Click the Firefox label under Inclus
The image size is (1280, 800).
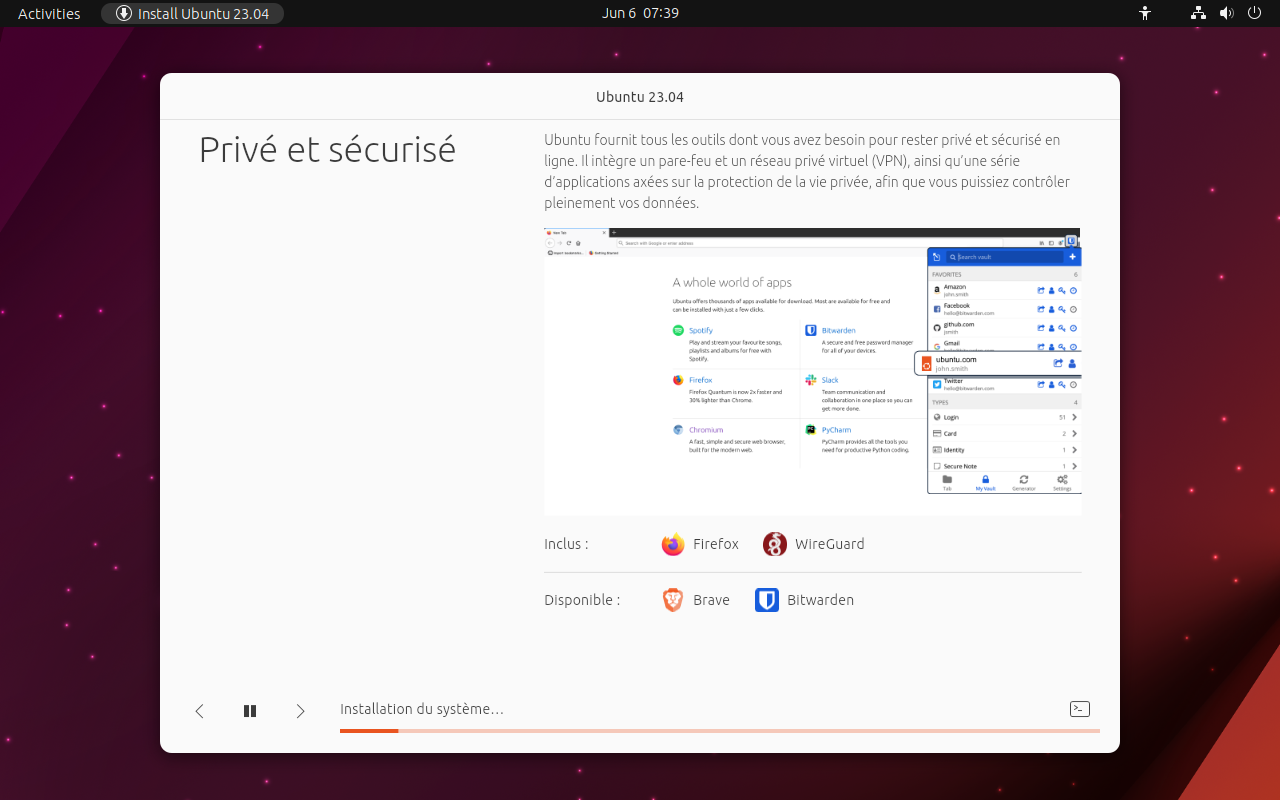[x=716, y=544]
